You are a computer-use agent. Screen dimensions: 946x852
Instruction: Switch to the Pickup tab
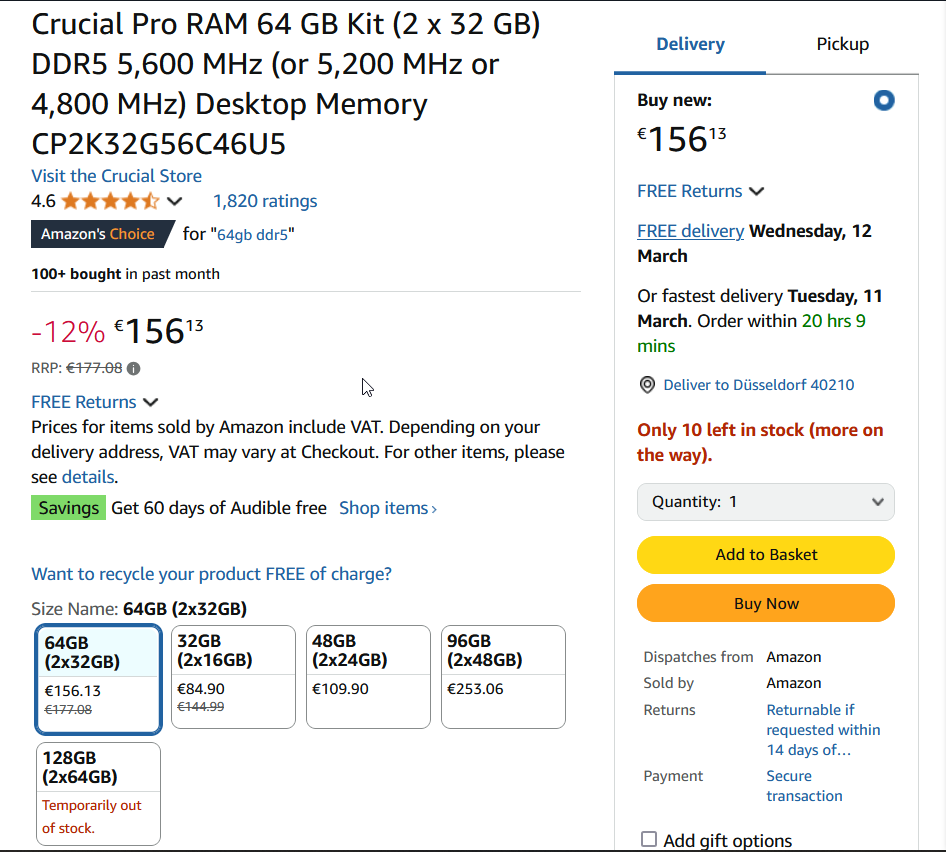[842, 44]
